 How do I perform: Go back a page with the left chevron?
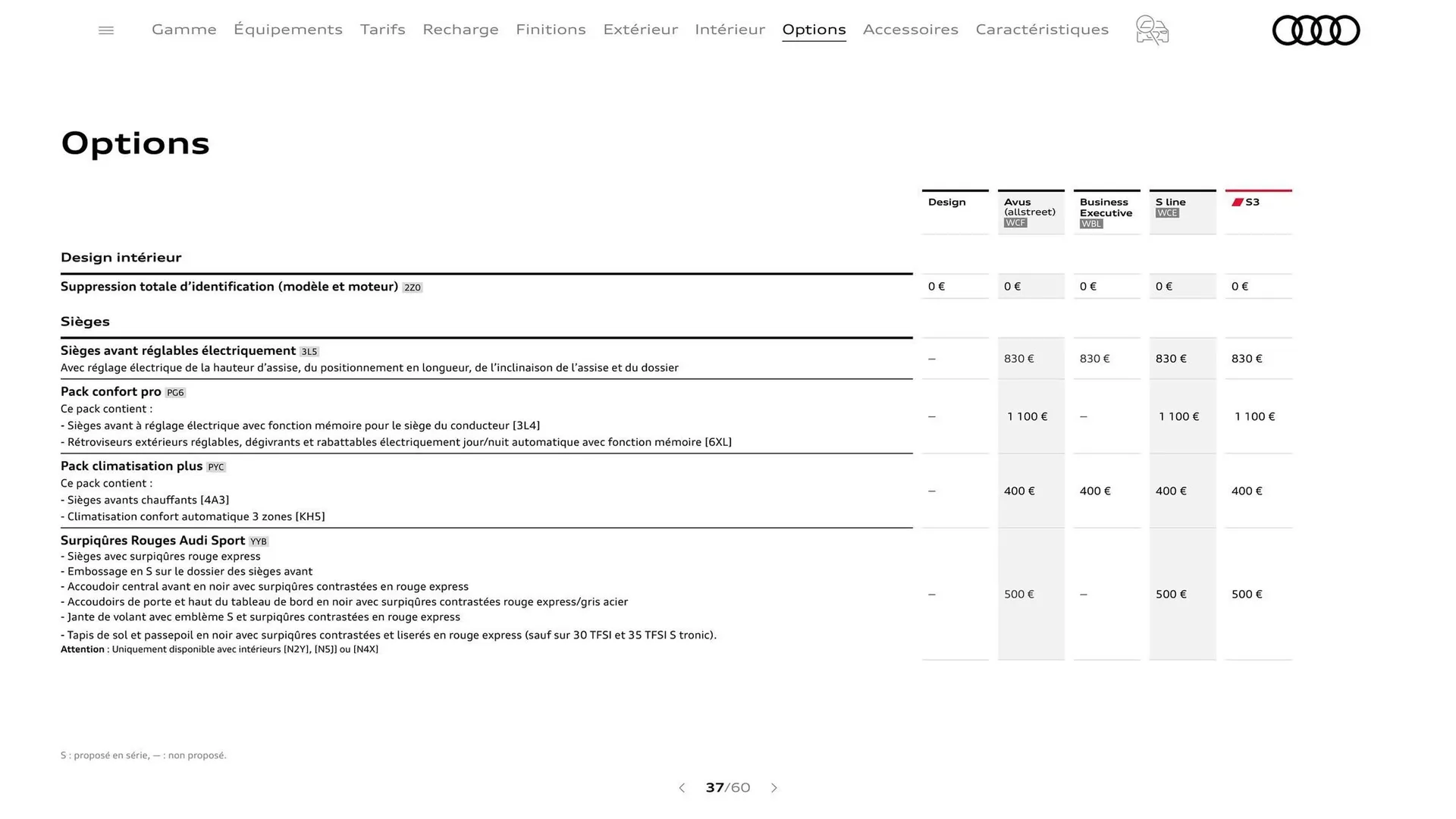[681, 788]
